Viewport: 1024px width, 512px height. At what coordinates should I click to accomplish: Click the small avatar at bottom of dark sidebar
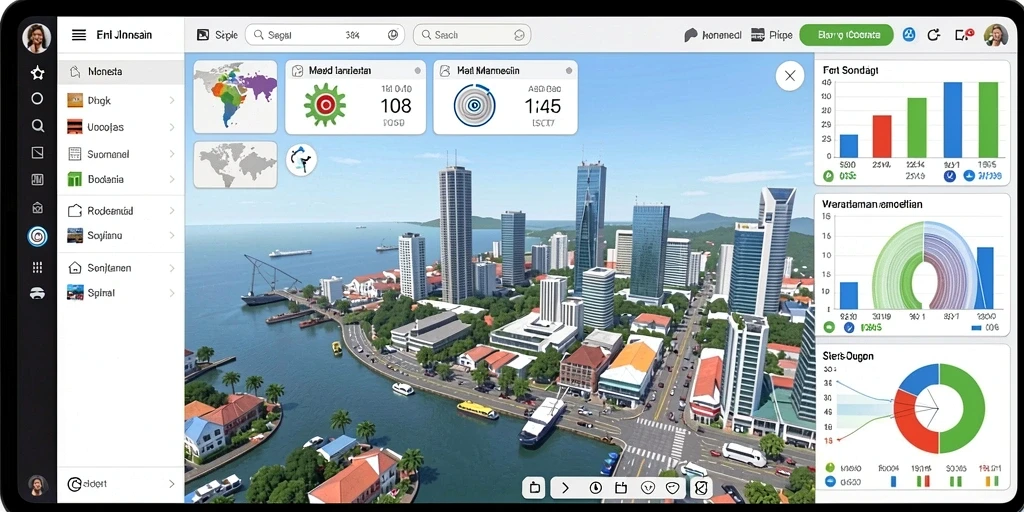37,485
